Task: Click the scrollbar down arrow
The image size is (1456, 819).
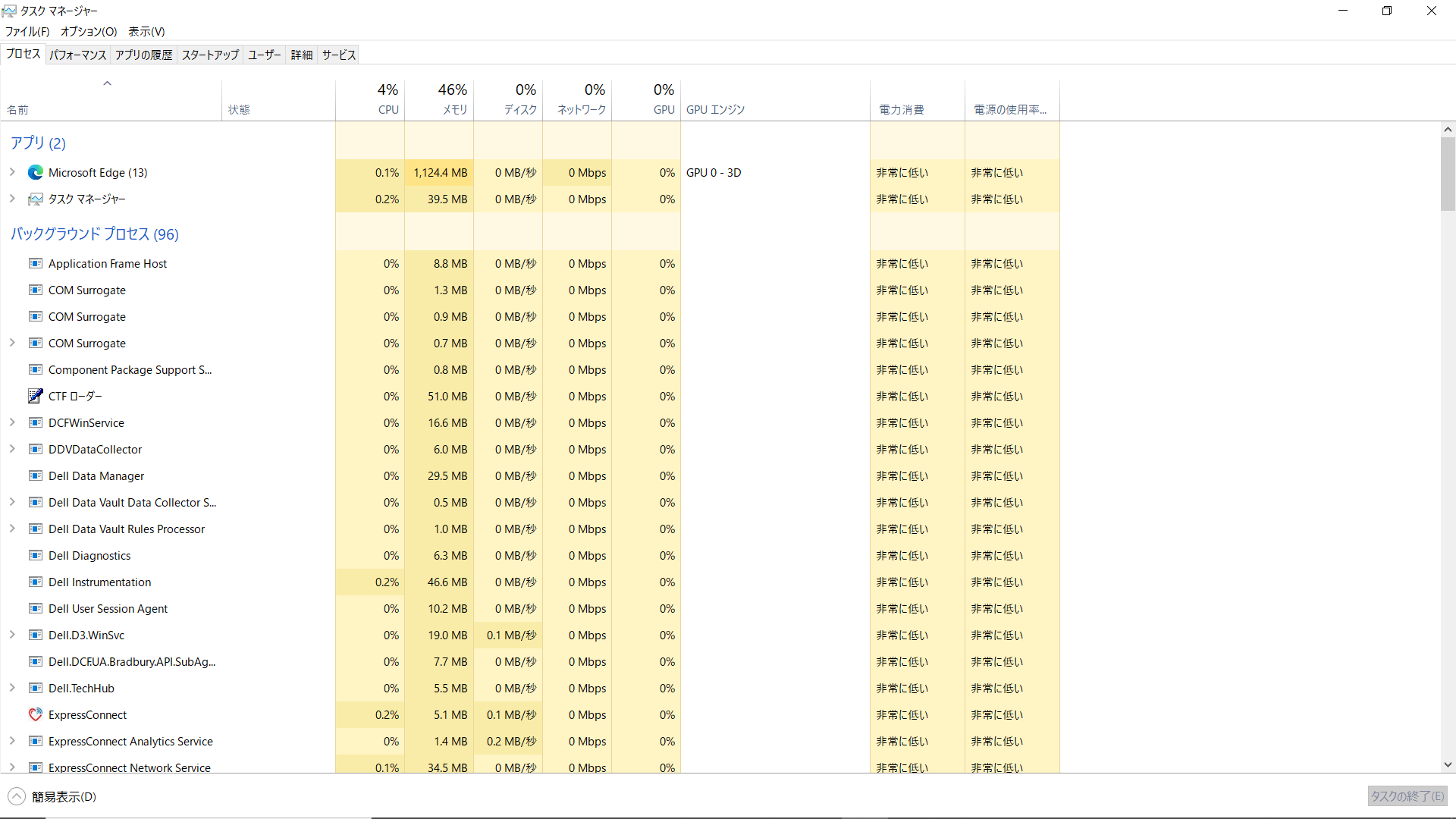Action: pyautogui.click(x=1448, y=765)
